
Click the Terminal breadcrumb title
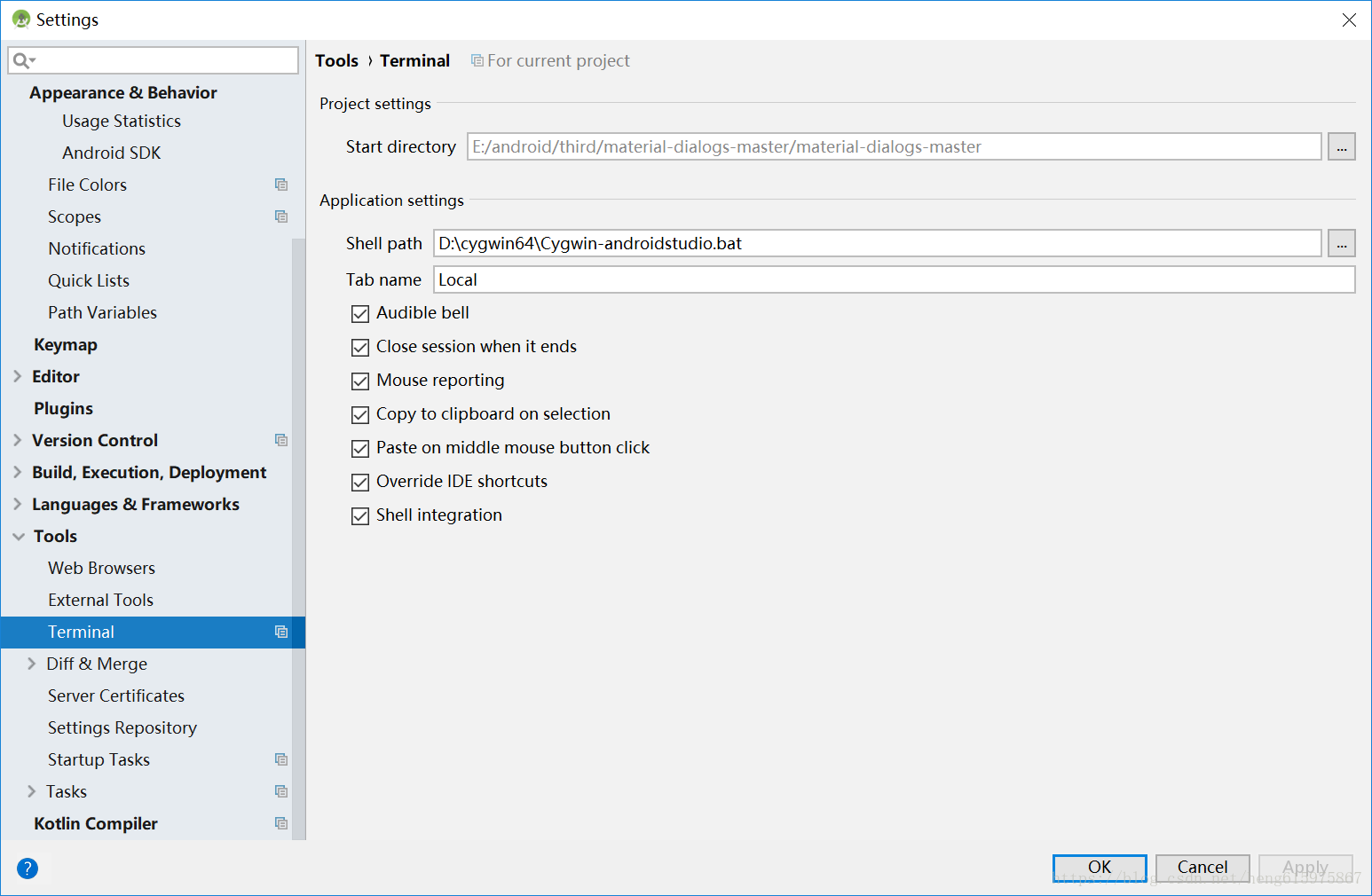[414, 60]
